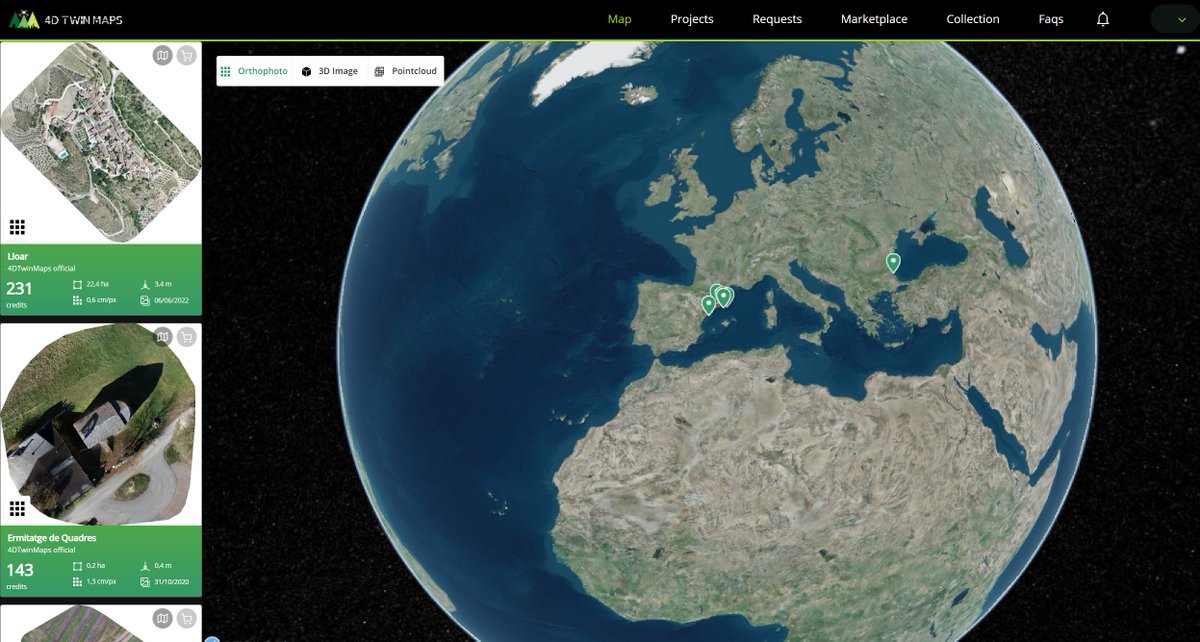Show Lloar on the map via its map icon
This screenshot has width=1200, height=642.
(163, 56)
